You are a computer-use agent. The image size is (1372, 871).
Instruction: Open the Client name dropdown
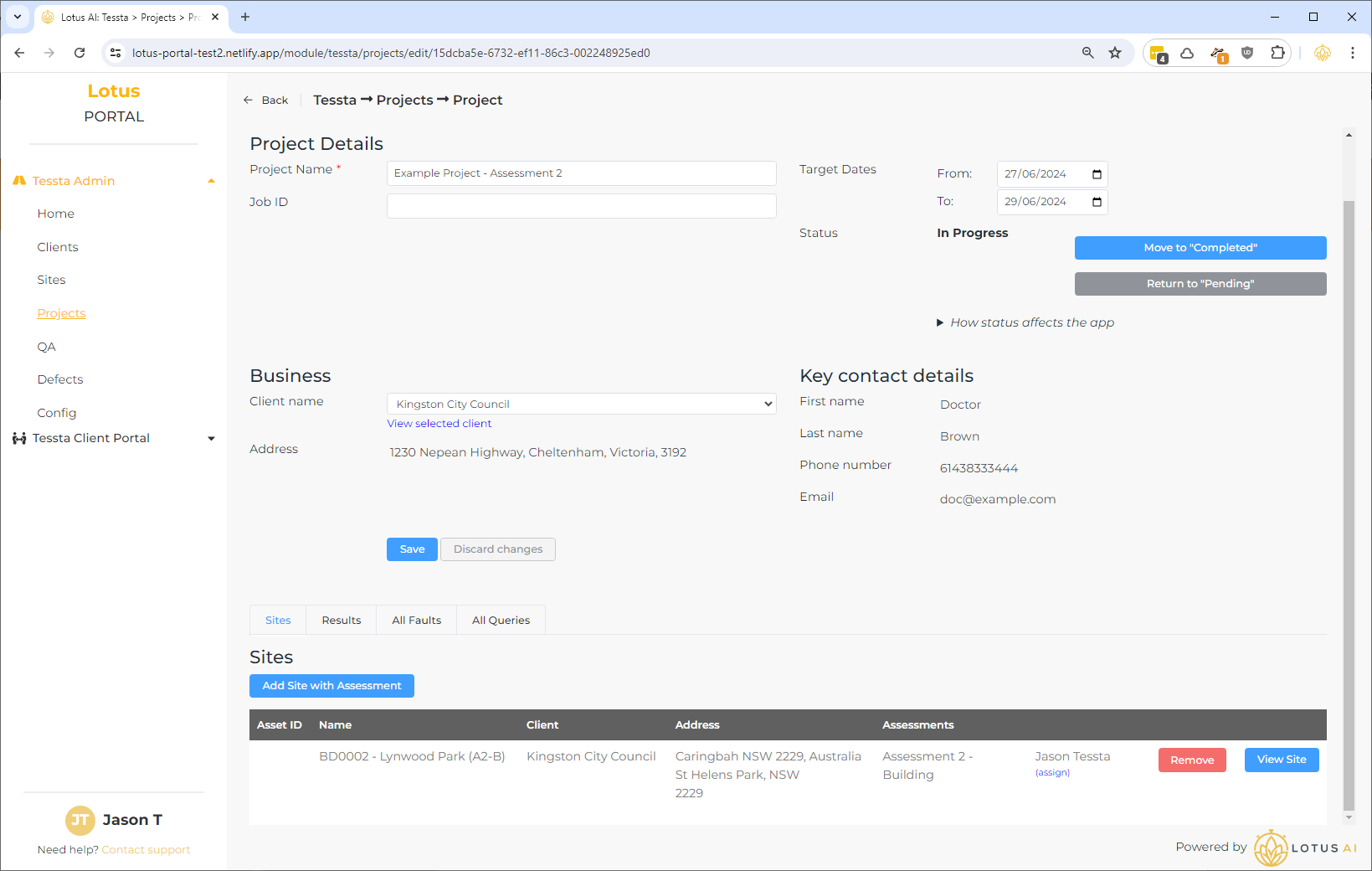581,404
